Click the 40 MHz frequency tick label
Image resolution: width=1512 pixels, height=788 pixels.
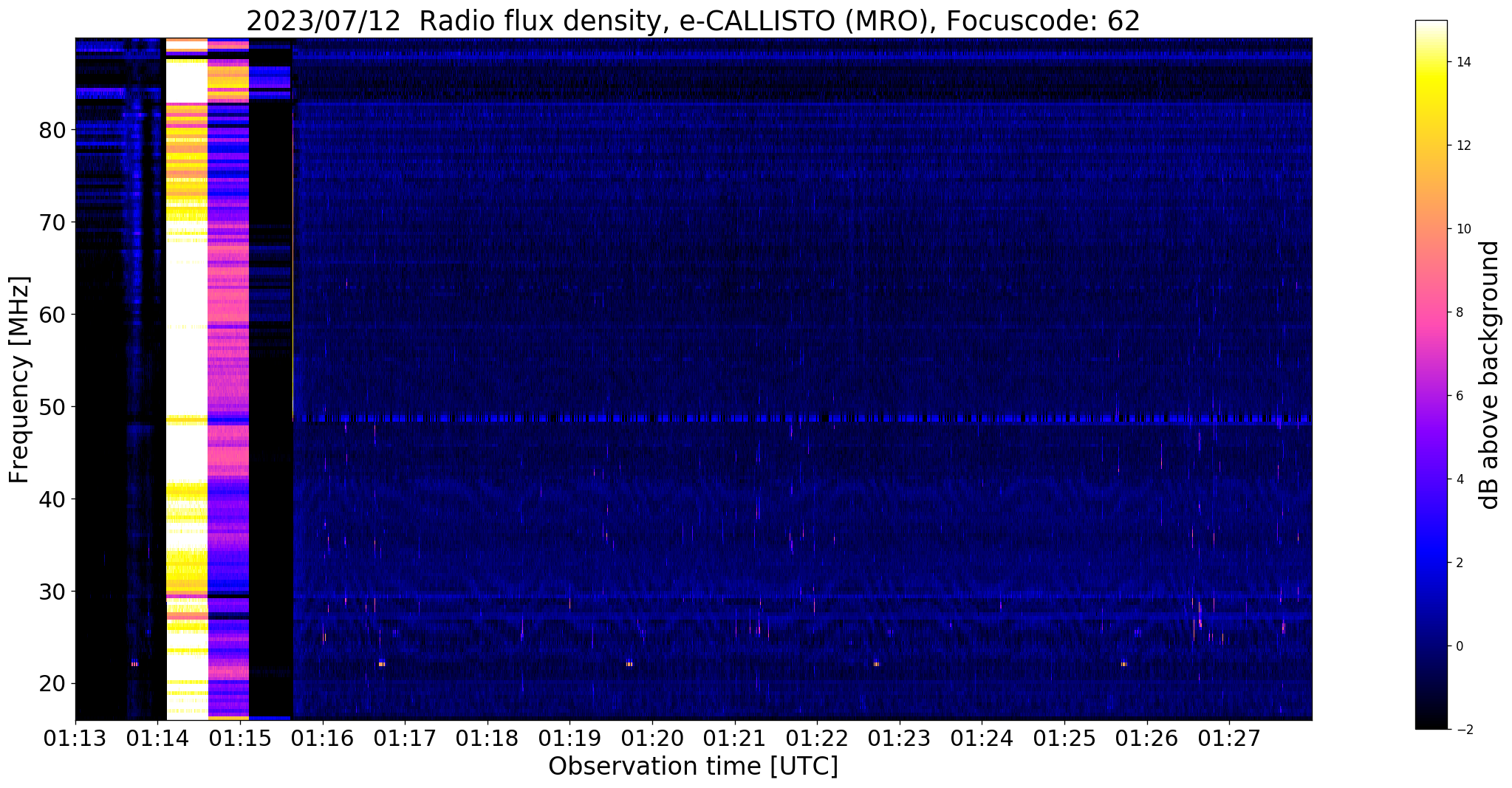pos(51,499)
